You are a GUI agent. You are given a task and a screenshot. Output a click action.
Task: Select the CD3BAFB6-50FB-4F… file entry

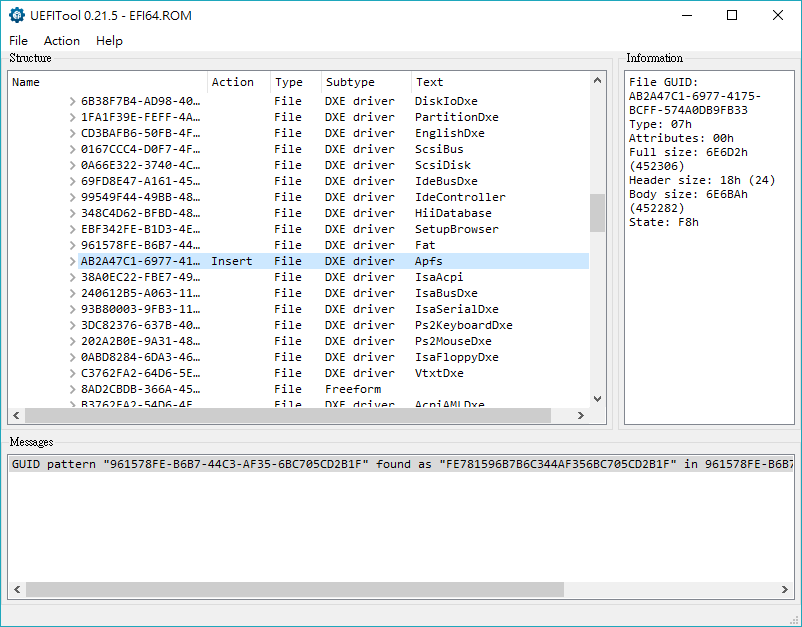(141, 133)
